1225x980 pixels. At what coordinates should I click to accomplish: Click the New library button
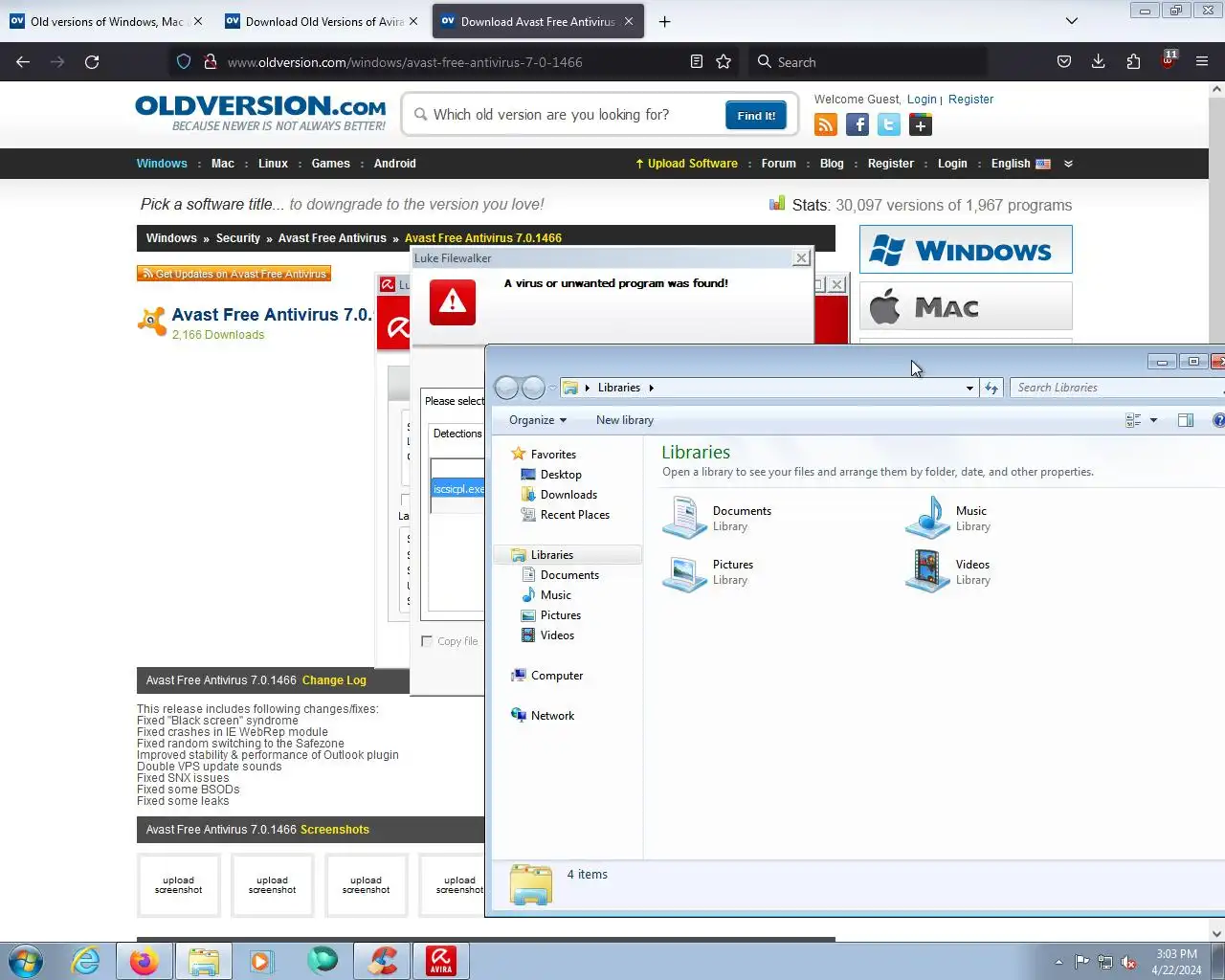point(624,420)
